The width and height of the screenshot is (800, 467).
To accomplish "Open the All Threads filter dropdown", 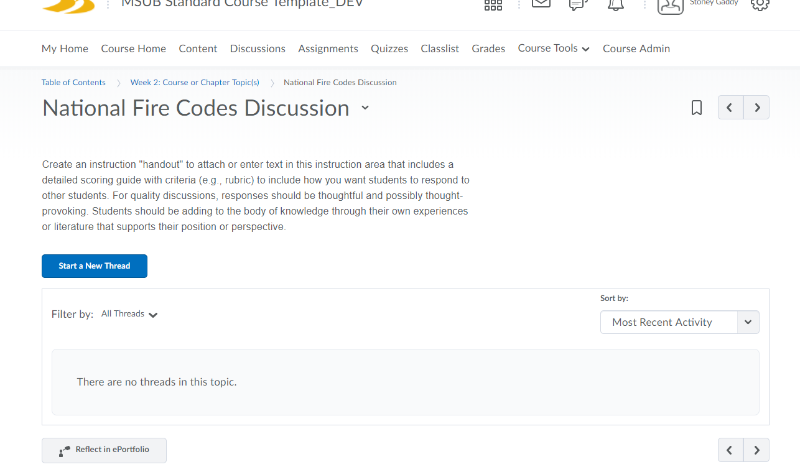I will (x=130, y=314).
